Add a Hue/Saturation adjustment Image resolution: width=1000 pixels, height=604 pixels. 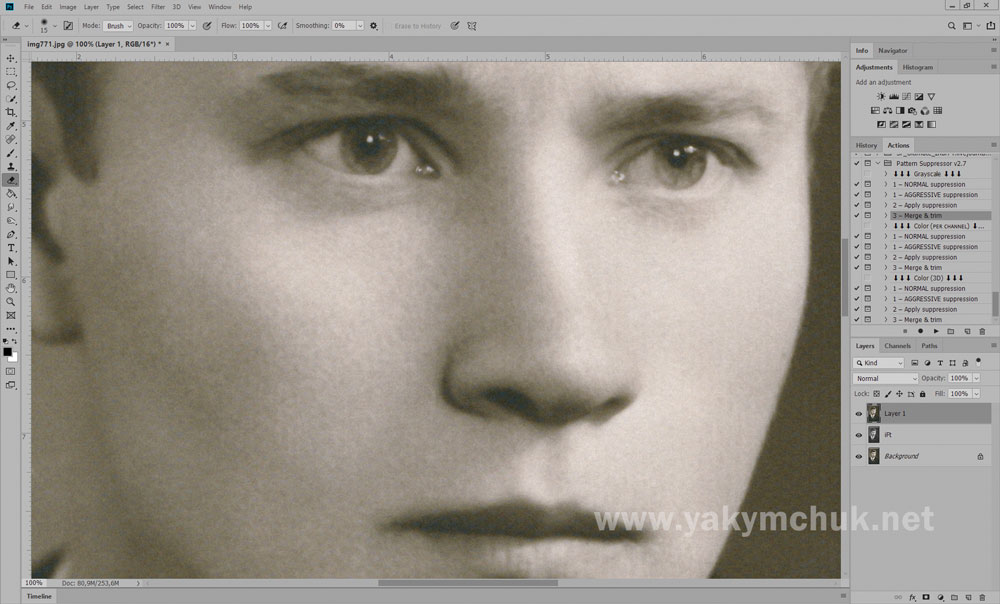[x=875, y=110]
